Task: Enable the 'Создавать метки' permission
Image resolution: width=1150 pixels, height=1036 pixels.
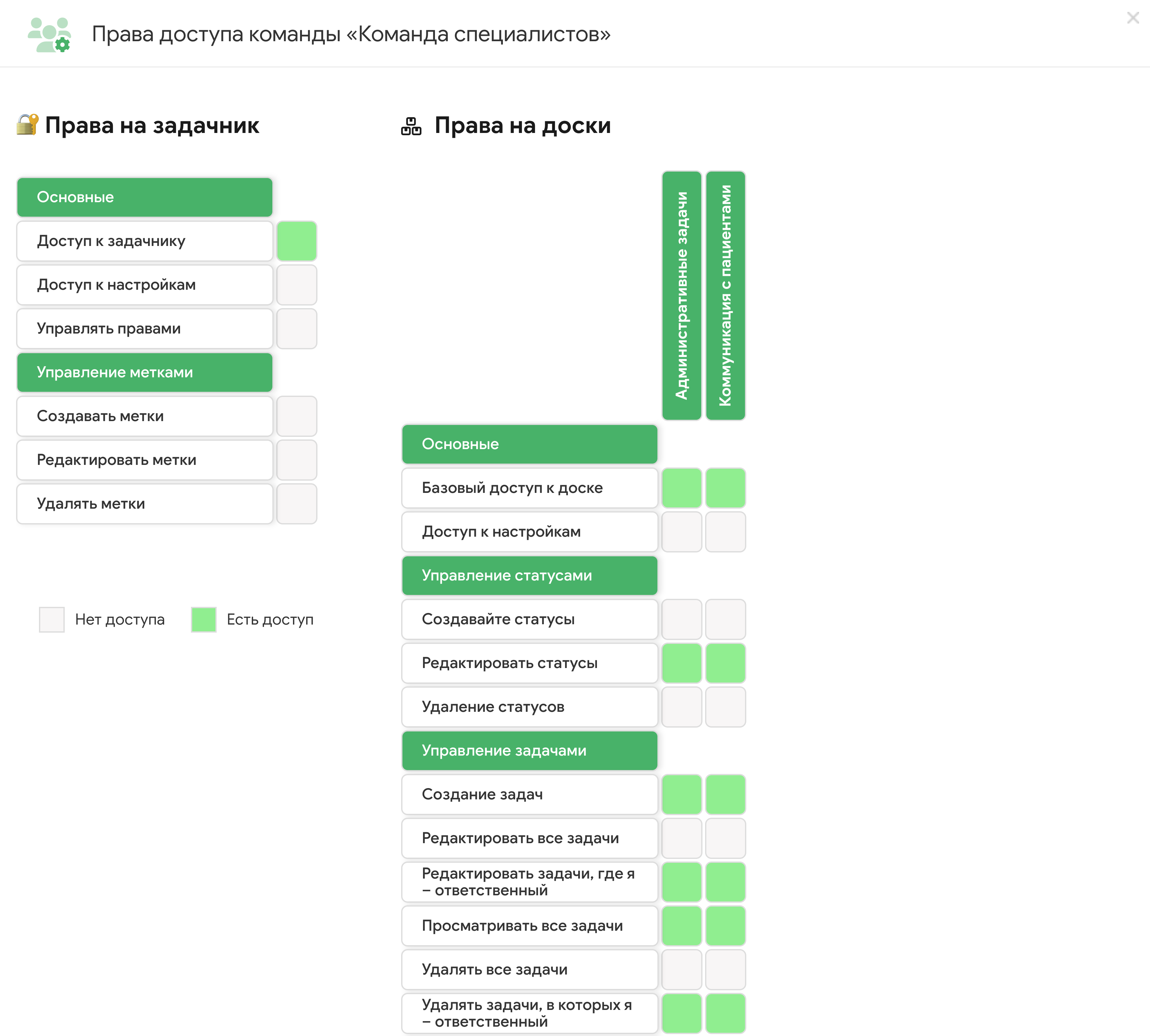Action: click(297, 417)
